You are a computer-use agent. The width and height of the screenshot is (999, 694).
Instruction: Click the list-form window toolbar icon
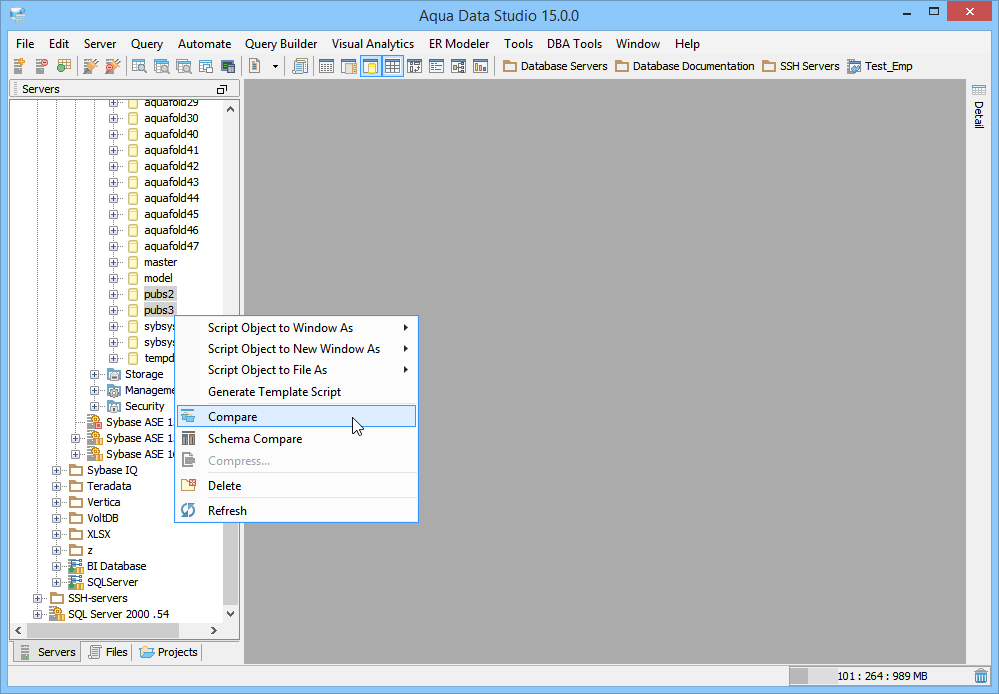pyautogui.click(x=436, y=66)
